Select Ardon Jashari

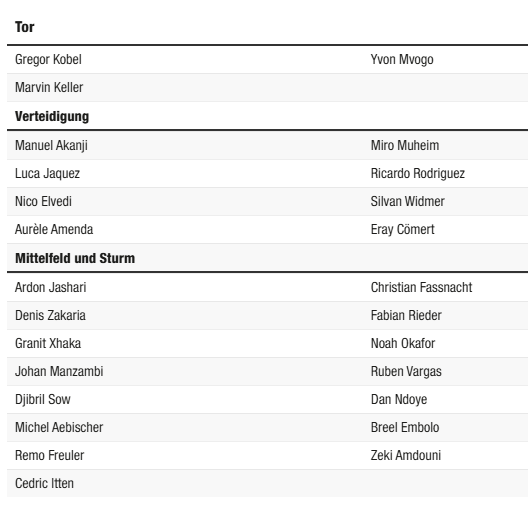pos(51,288)
